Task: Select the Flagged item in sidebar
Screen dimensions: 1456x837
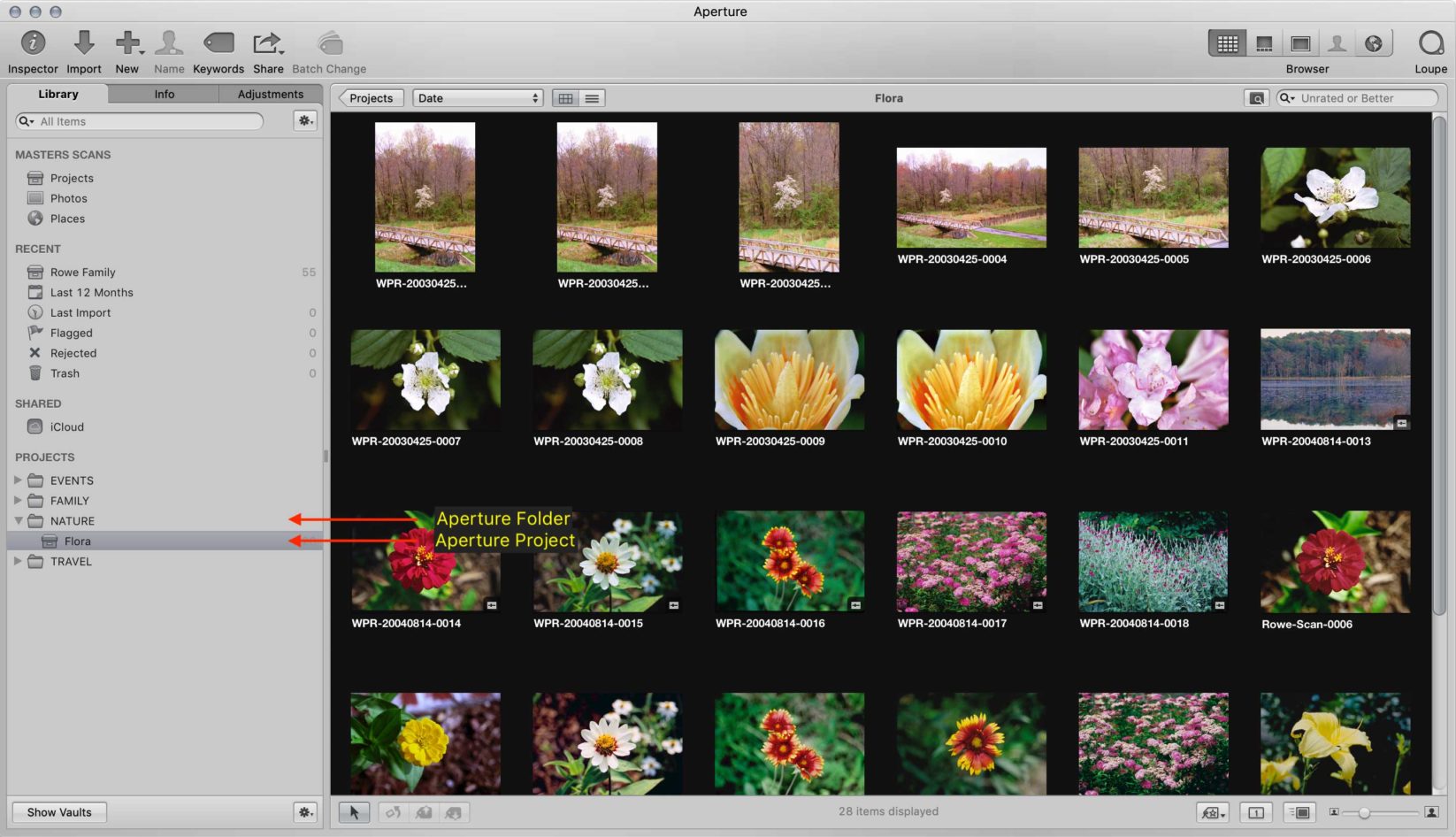Action: [72, 333]
